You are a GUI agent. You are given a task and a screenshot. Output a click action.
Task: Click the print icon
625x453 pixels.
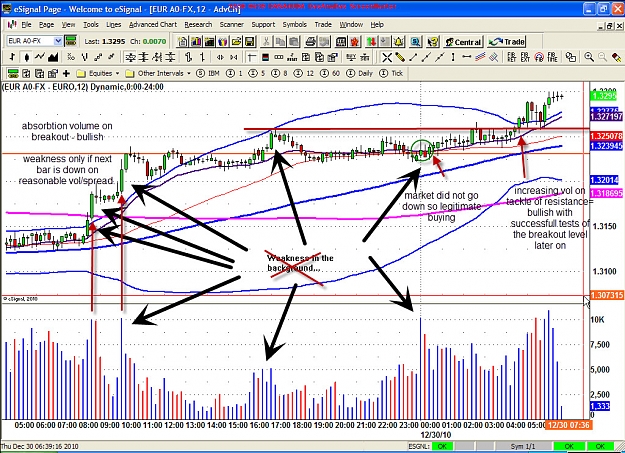(x=311, y=41)
